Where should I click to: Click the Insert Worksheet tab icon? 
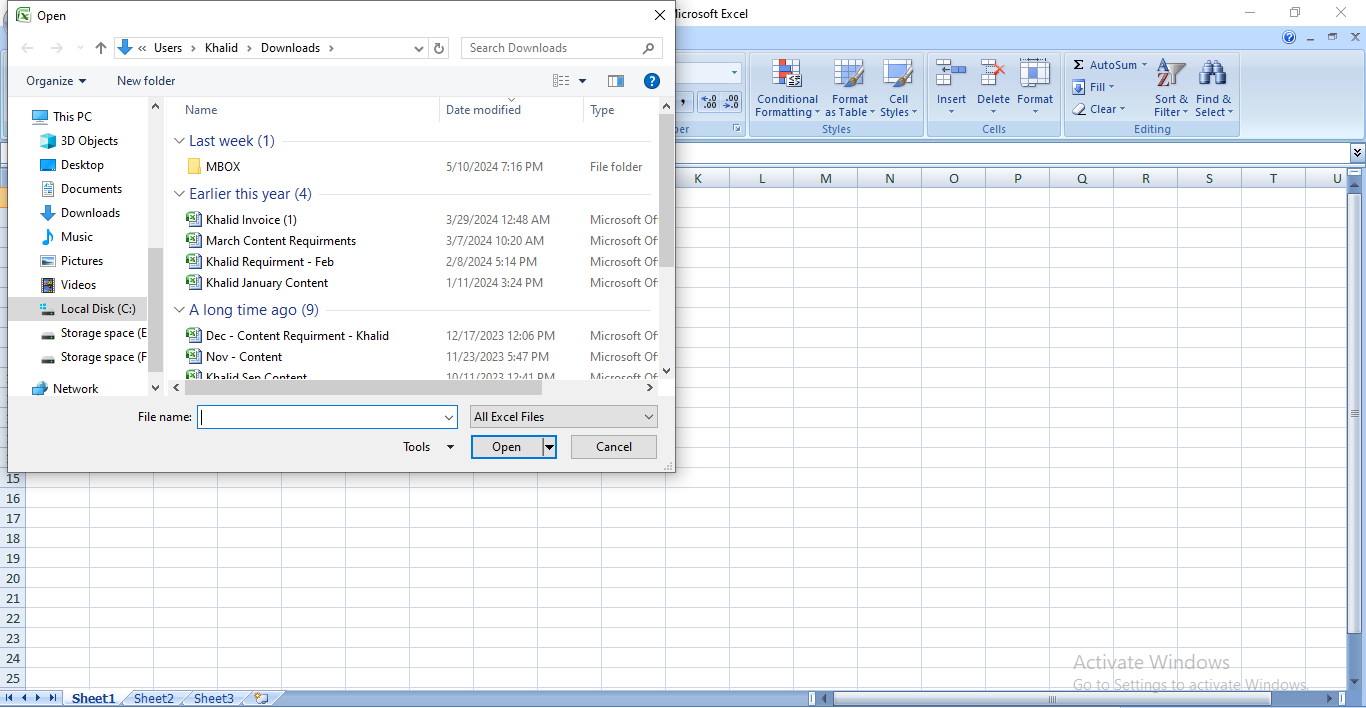coord(262,698)
